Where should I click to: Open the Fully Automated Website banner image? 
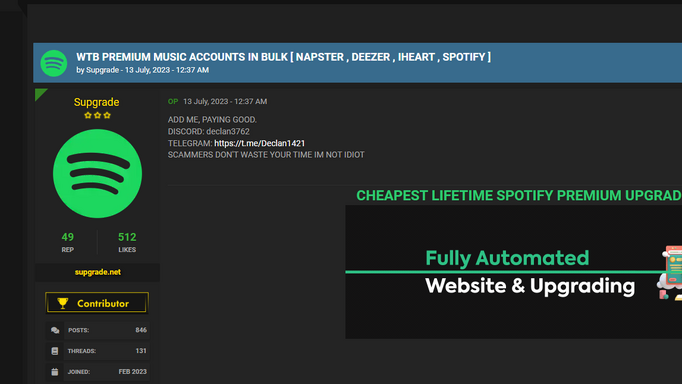(514, 272)
